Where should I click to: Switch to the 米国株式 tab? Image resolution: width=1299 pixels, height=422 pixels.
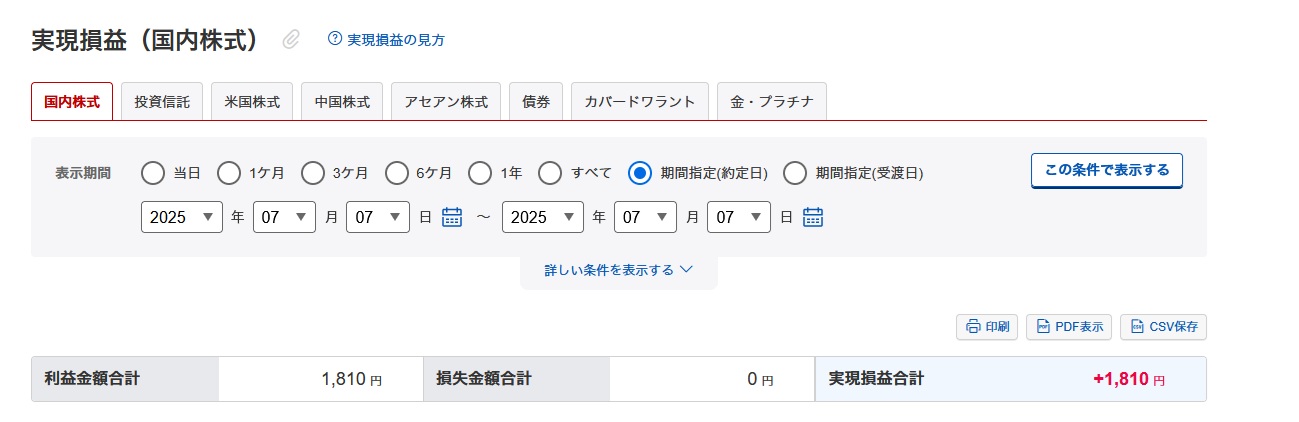252,102
